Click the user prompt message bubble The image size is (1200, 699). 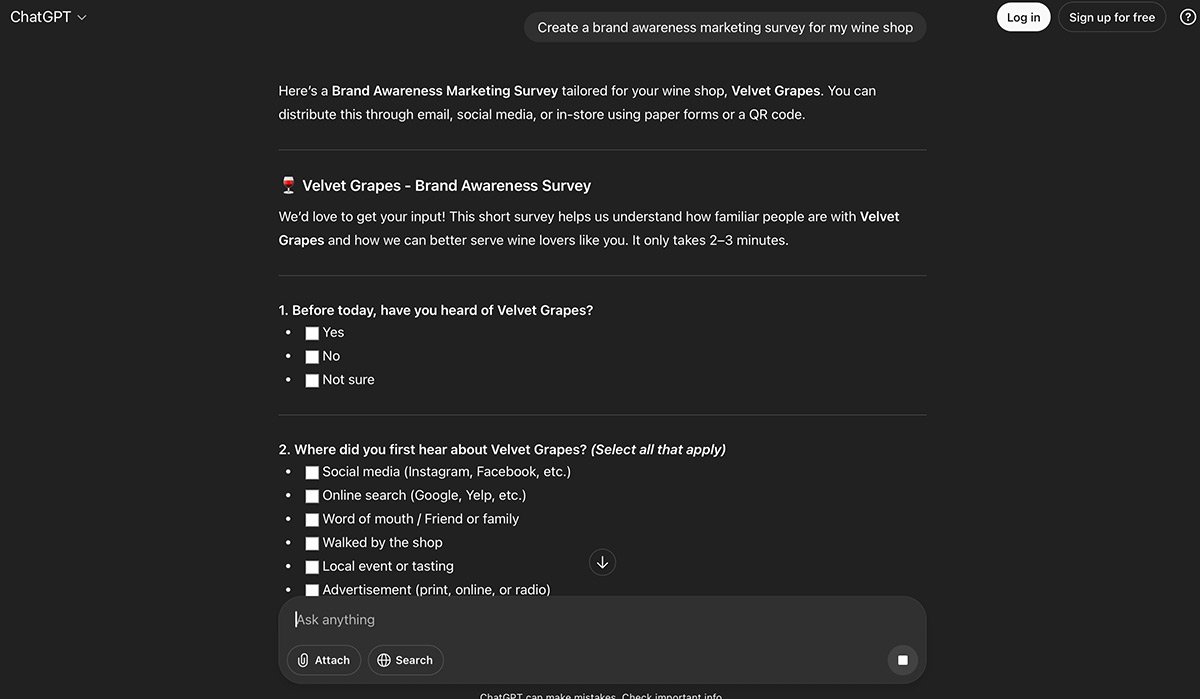click(725, 28)
